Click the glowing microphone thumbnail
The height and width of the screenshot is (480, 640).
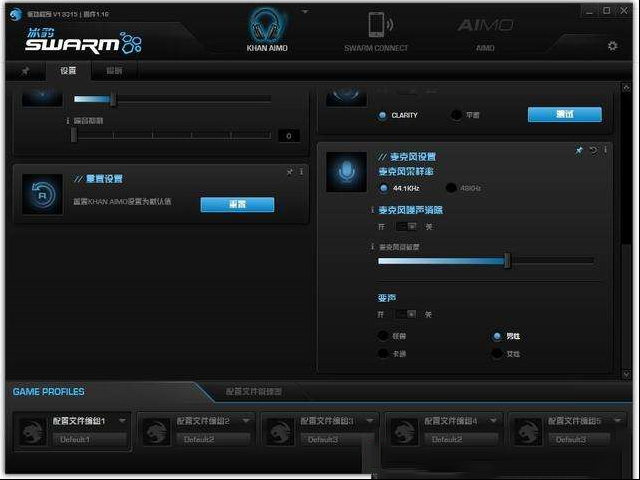347,172
